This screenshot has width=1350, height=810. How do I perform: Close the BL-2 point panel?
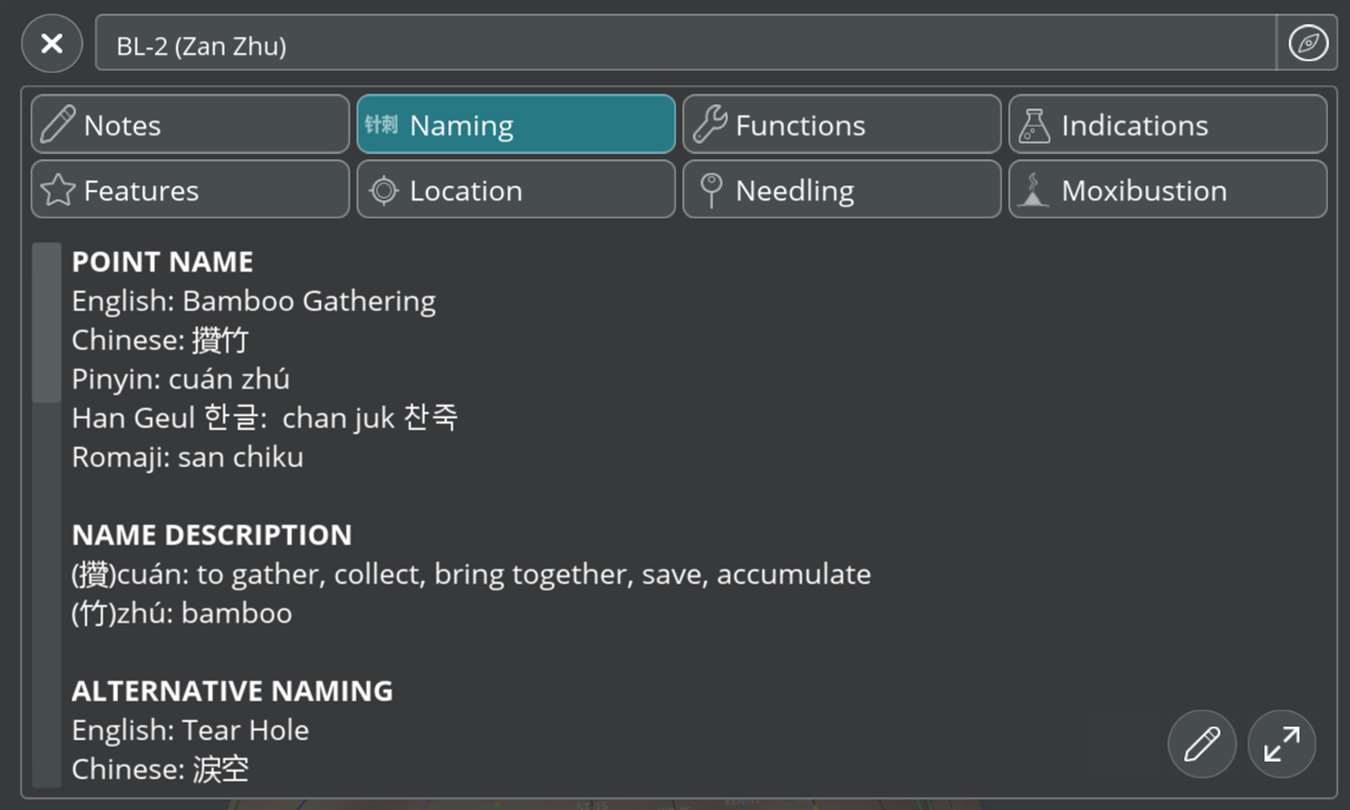(x=52, y=43)
